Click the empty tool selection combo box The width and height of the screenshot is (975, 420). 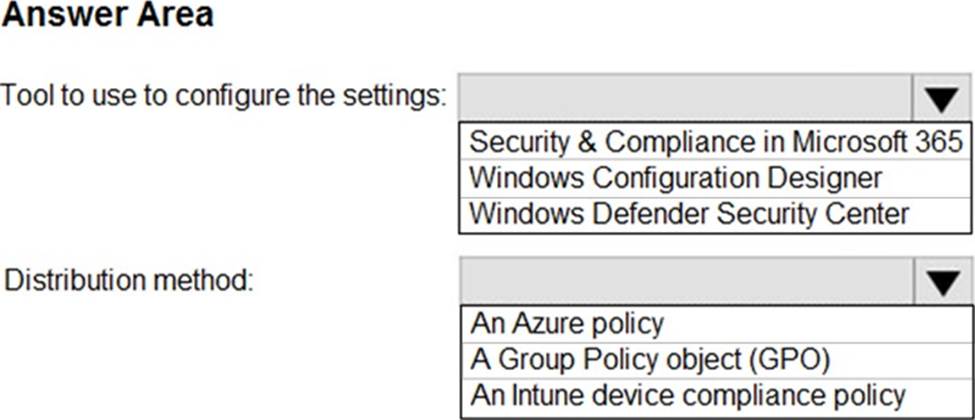pos(686,98)
